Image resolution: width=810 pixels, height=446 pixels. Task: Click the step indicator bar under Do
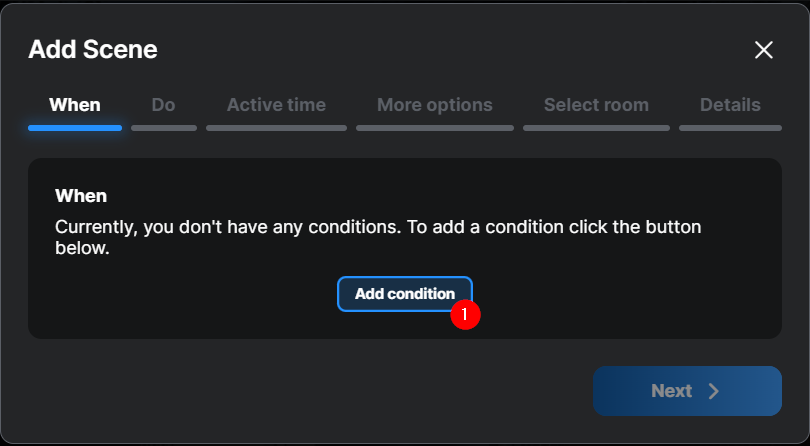coord(164,128)
